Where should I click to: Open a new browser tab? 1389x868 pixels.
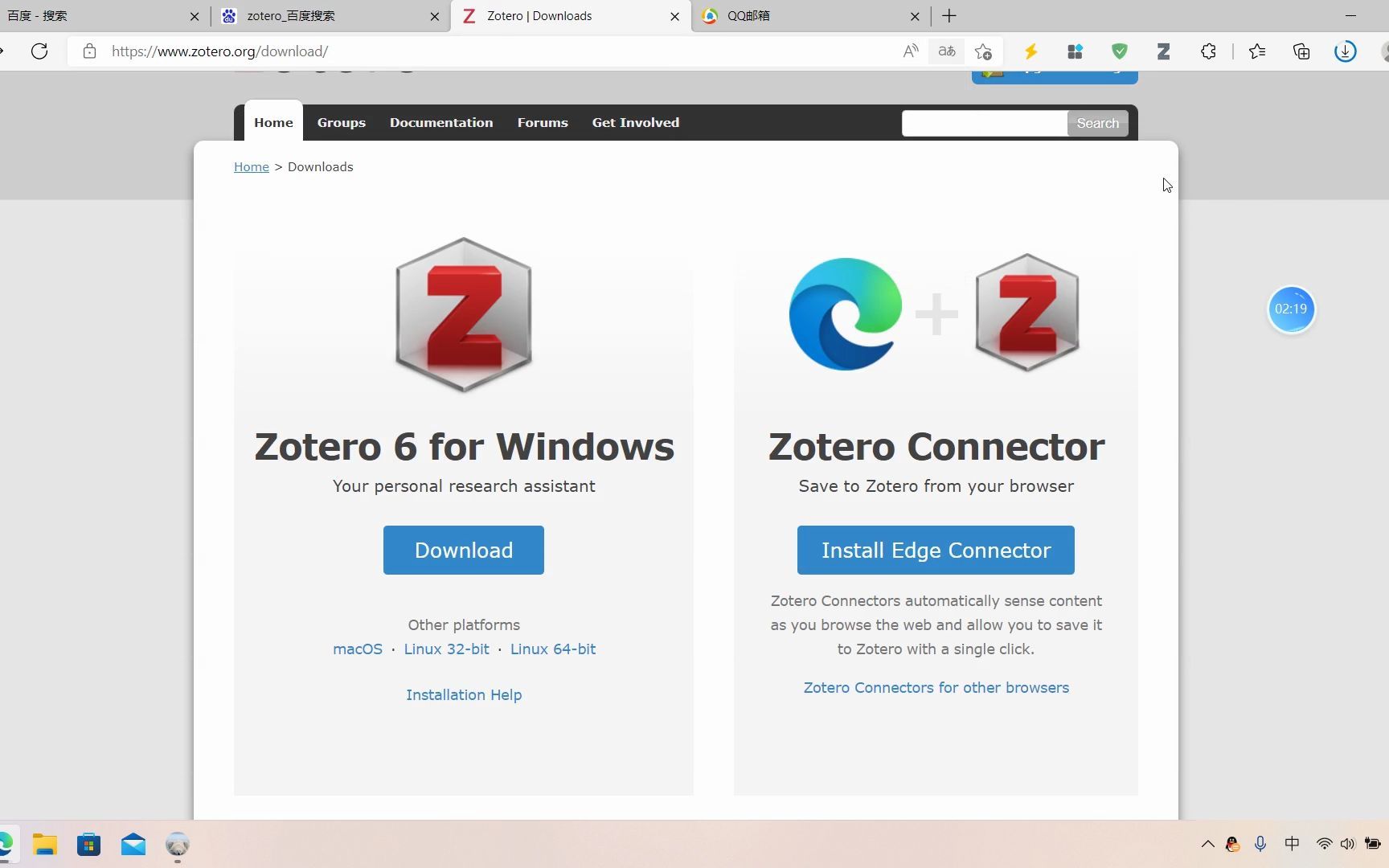click(949, 16)
